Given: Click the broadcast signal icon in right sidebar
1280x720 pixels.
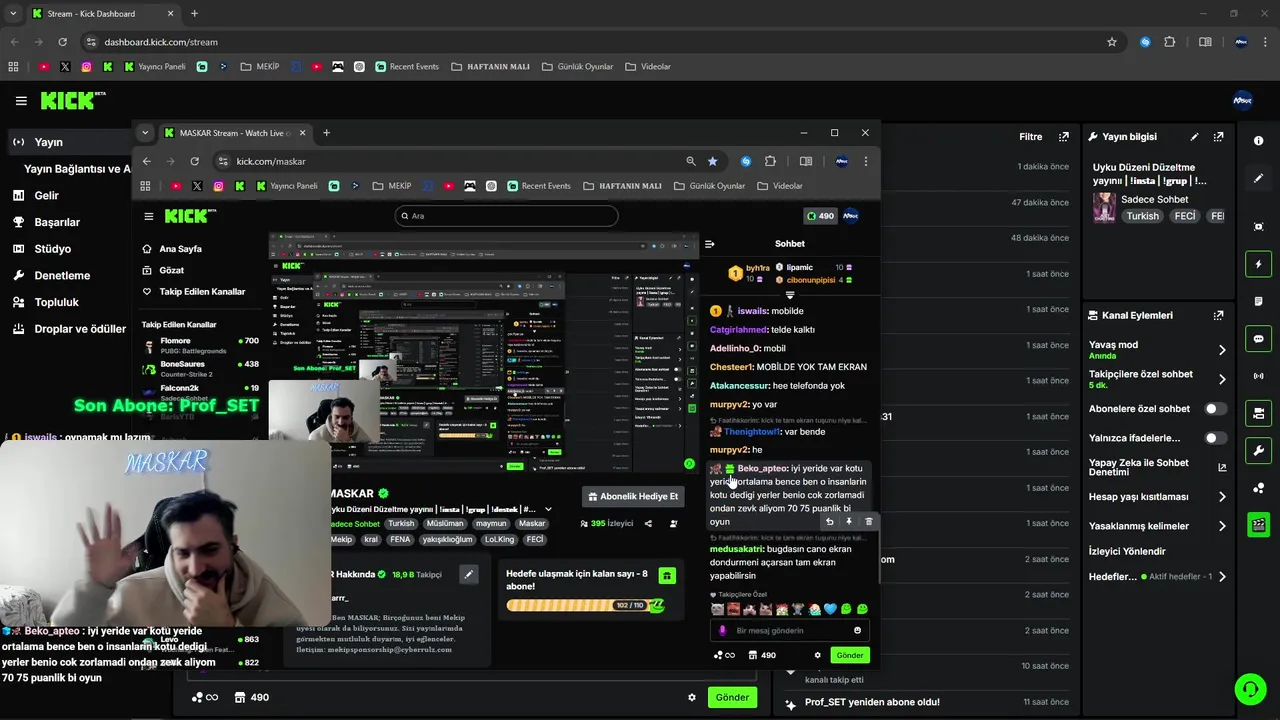Looking at the screenshot, I should tap(1258, 376).
